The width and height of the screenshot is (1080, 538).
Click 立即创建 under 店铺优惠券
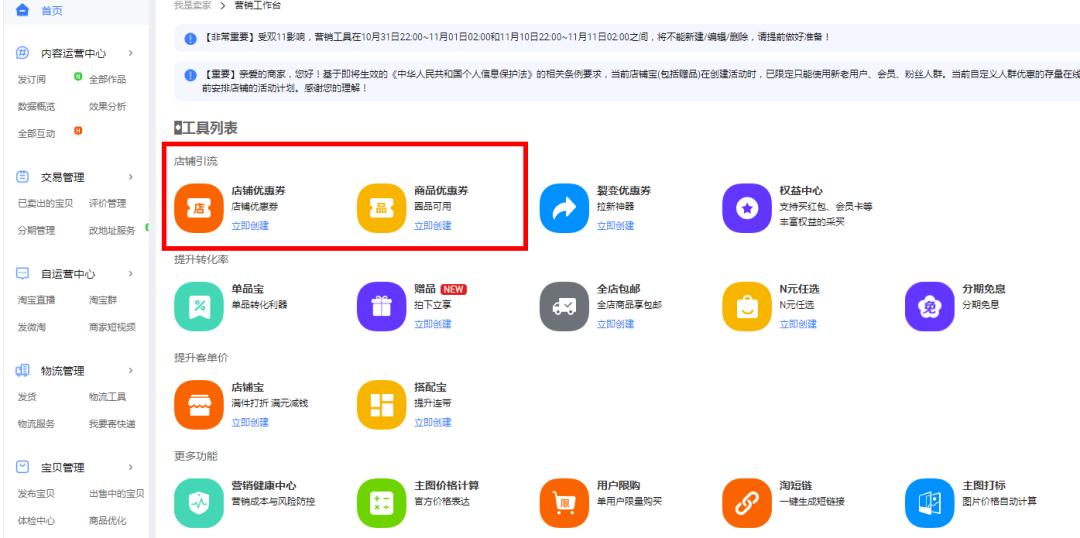click(250, 225)
